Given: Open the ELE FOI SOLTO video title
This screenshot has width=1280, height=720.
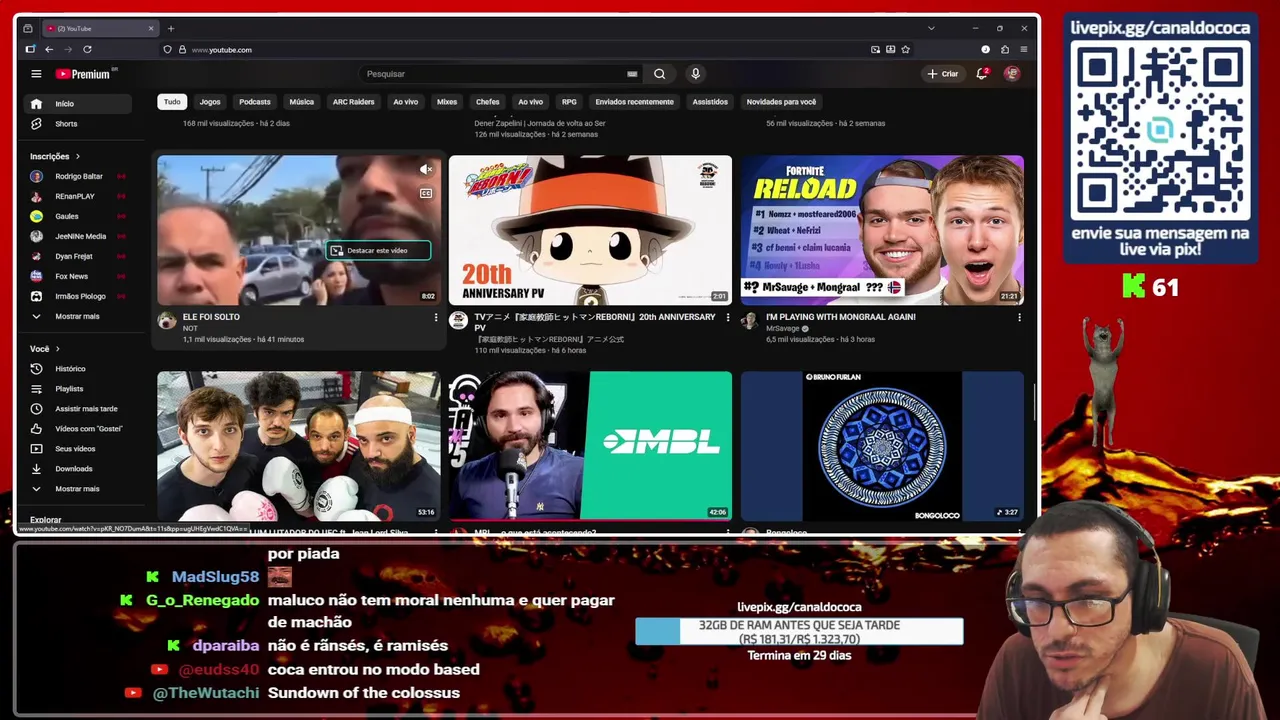Looking at the screenshot, I should 211,317.
